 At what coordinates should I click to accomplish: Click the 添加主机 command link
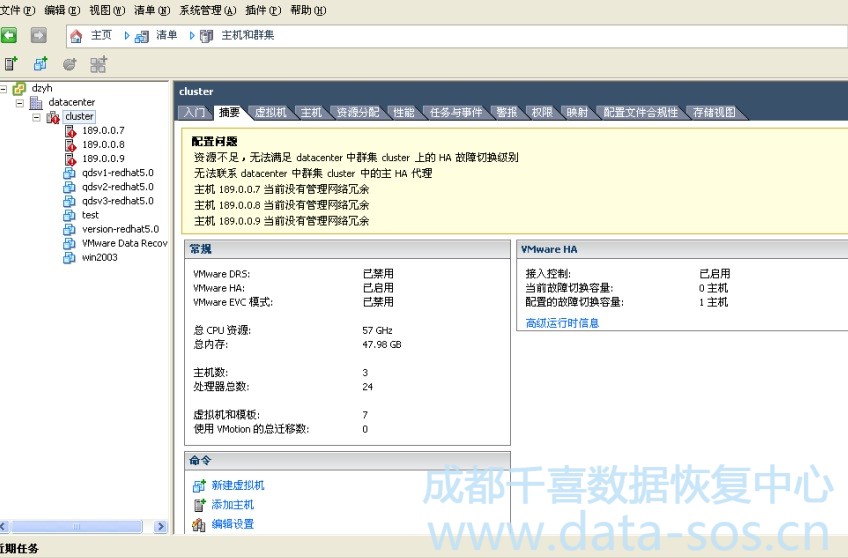coord(233,505)
